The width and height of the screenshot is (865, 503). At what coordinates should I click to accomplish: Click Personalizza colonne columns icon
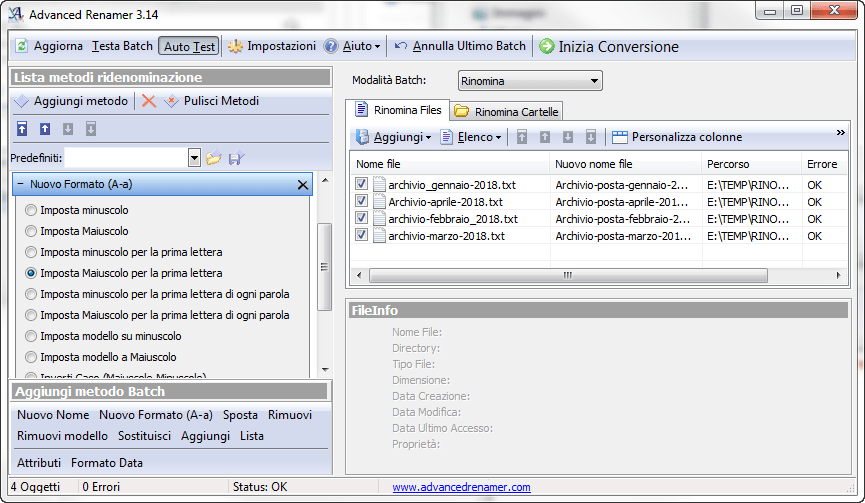(x=620, y=137)
